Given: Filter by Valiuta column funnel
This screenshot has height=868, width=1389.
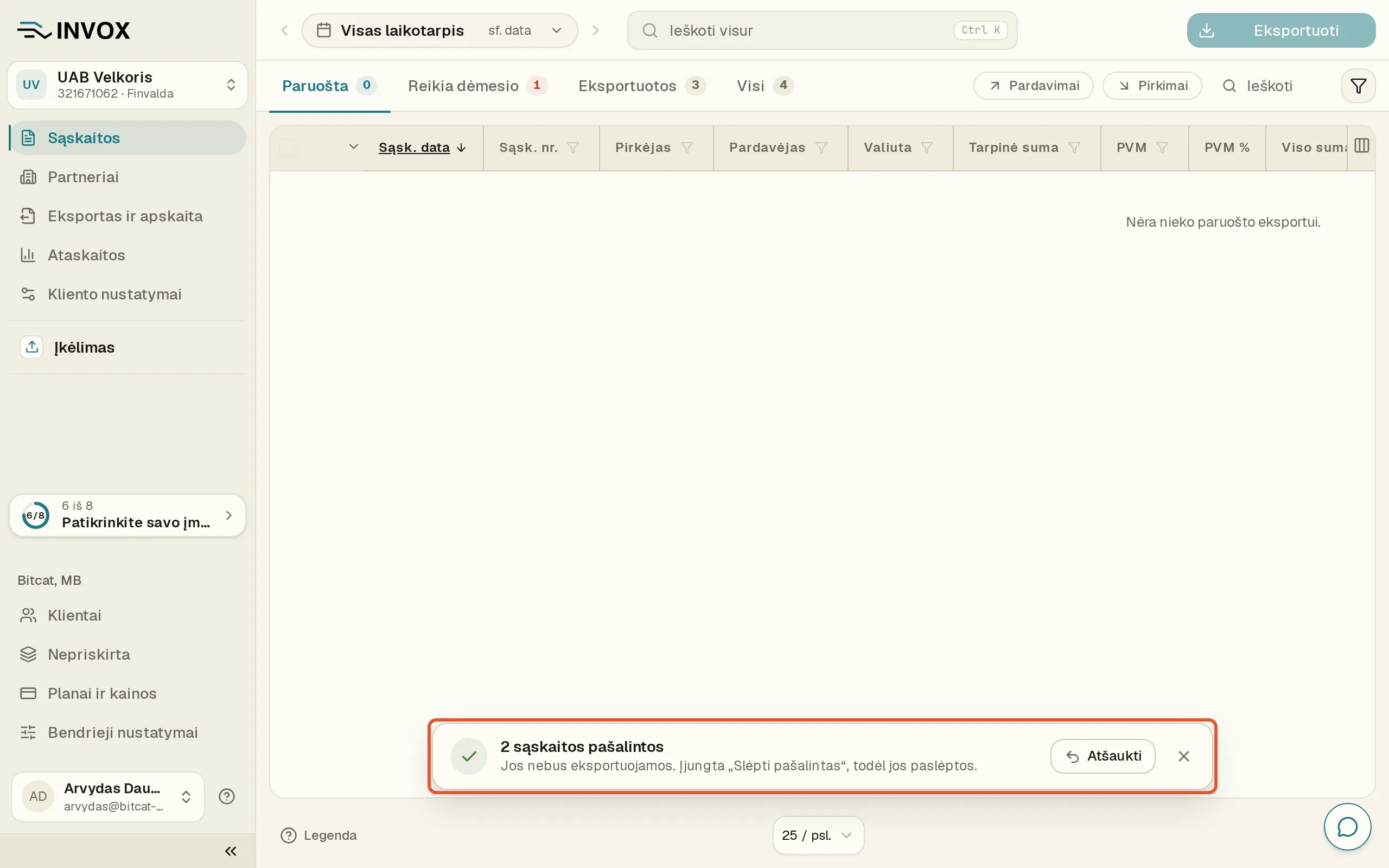Looking at the screenshot, I should tap(926, 148).
